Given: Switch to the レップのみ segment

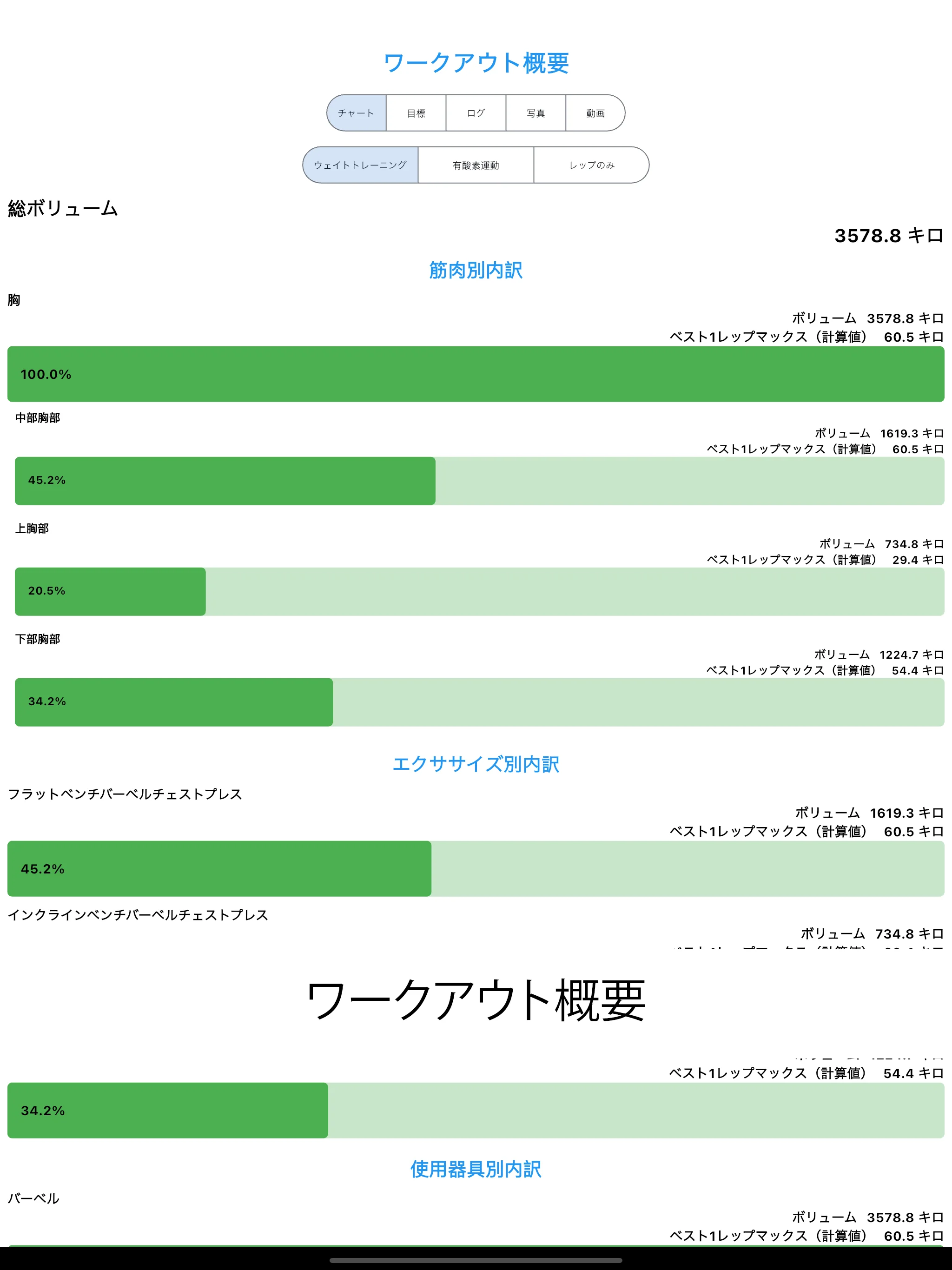Looking at the screenshot, I should click(x=591, y=165).
